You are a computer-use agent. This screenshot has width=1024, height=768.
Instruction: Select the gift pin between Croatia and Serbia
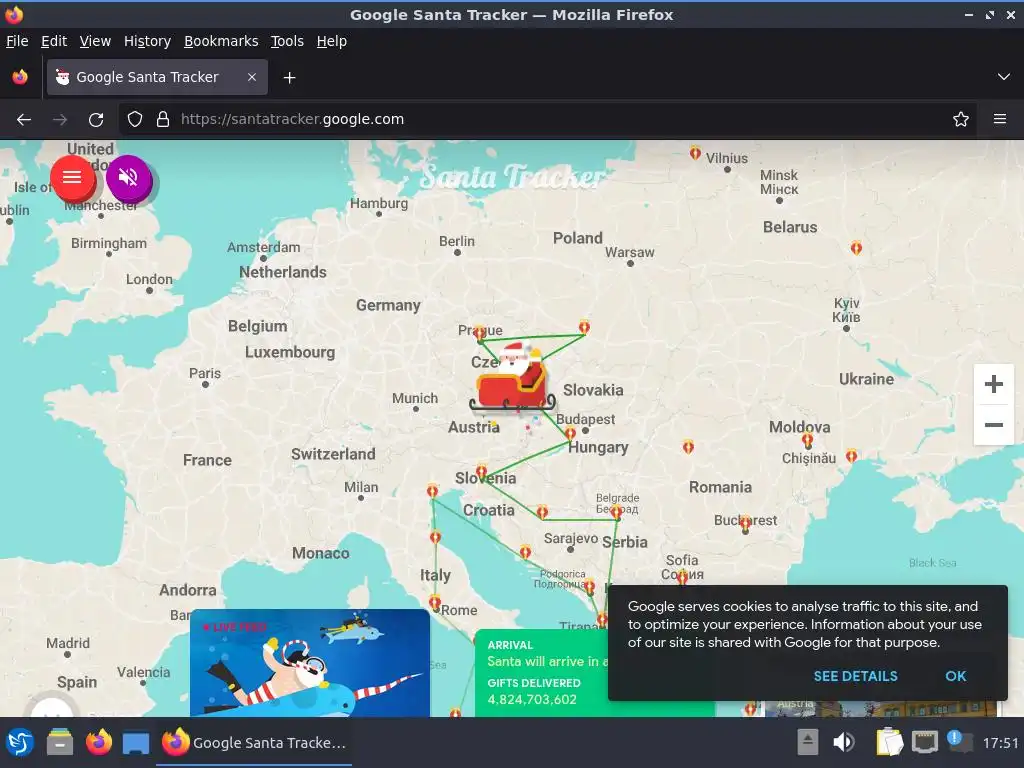point(542,512)
